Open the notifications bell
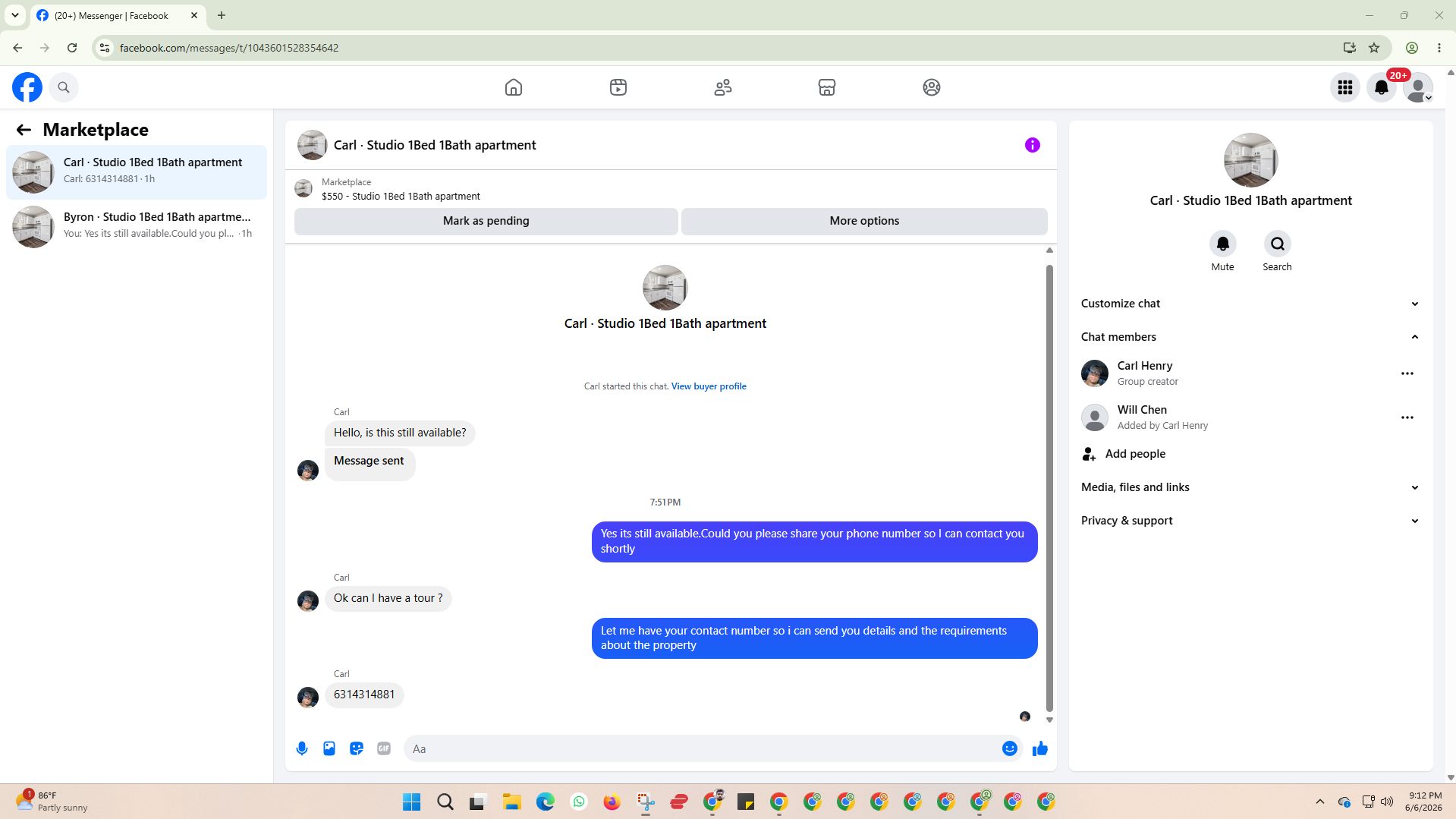The width and height of the screenshot is (1456, 819). [x=1382, y=87]
